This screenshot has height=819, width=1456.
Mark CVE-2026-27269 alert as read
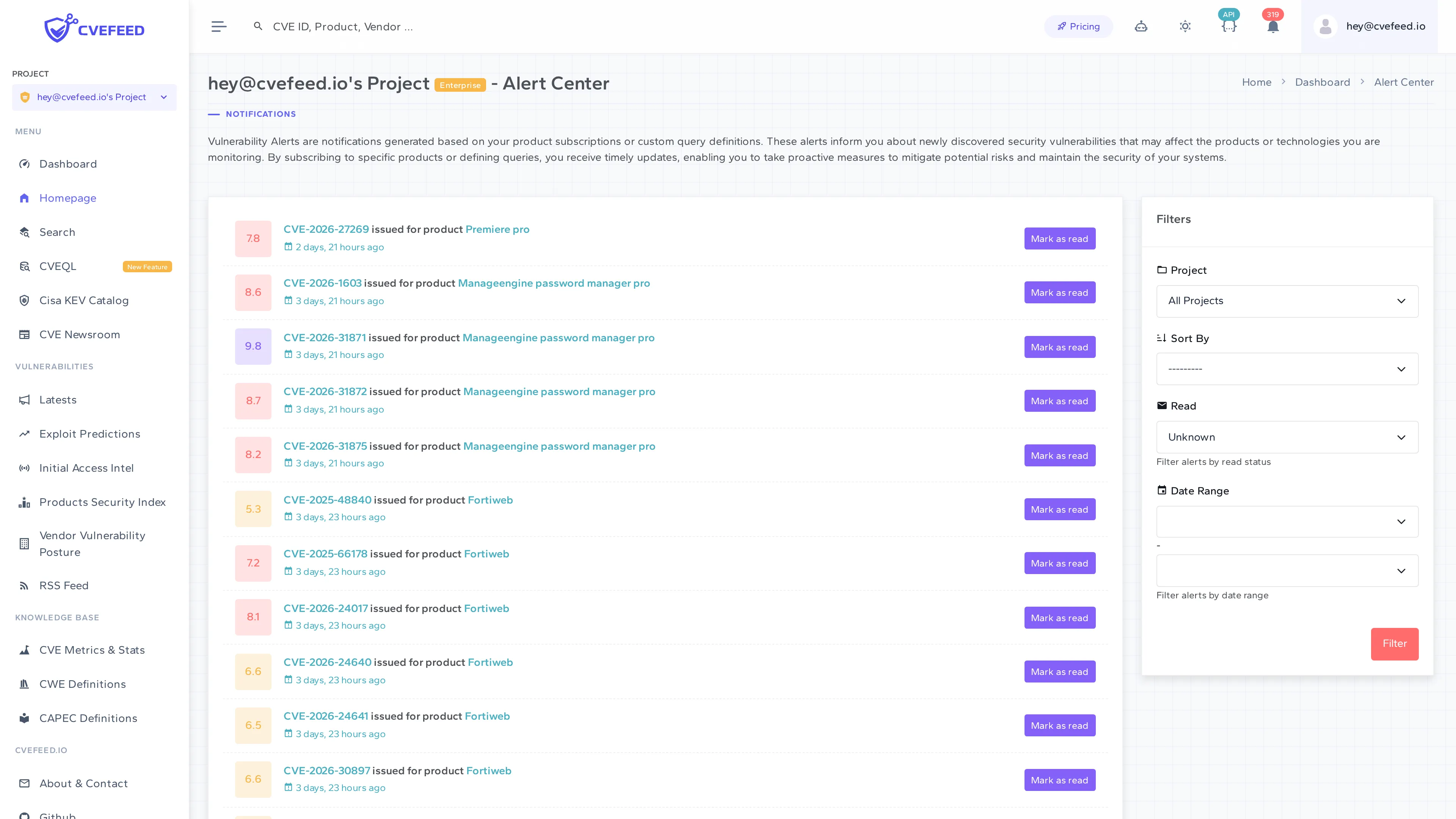point(1059,238)
